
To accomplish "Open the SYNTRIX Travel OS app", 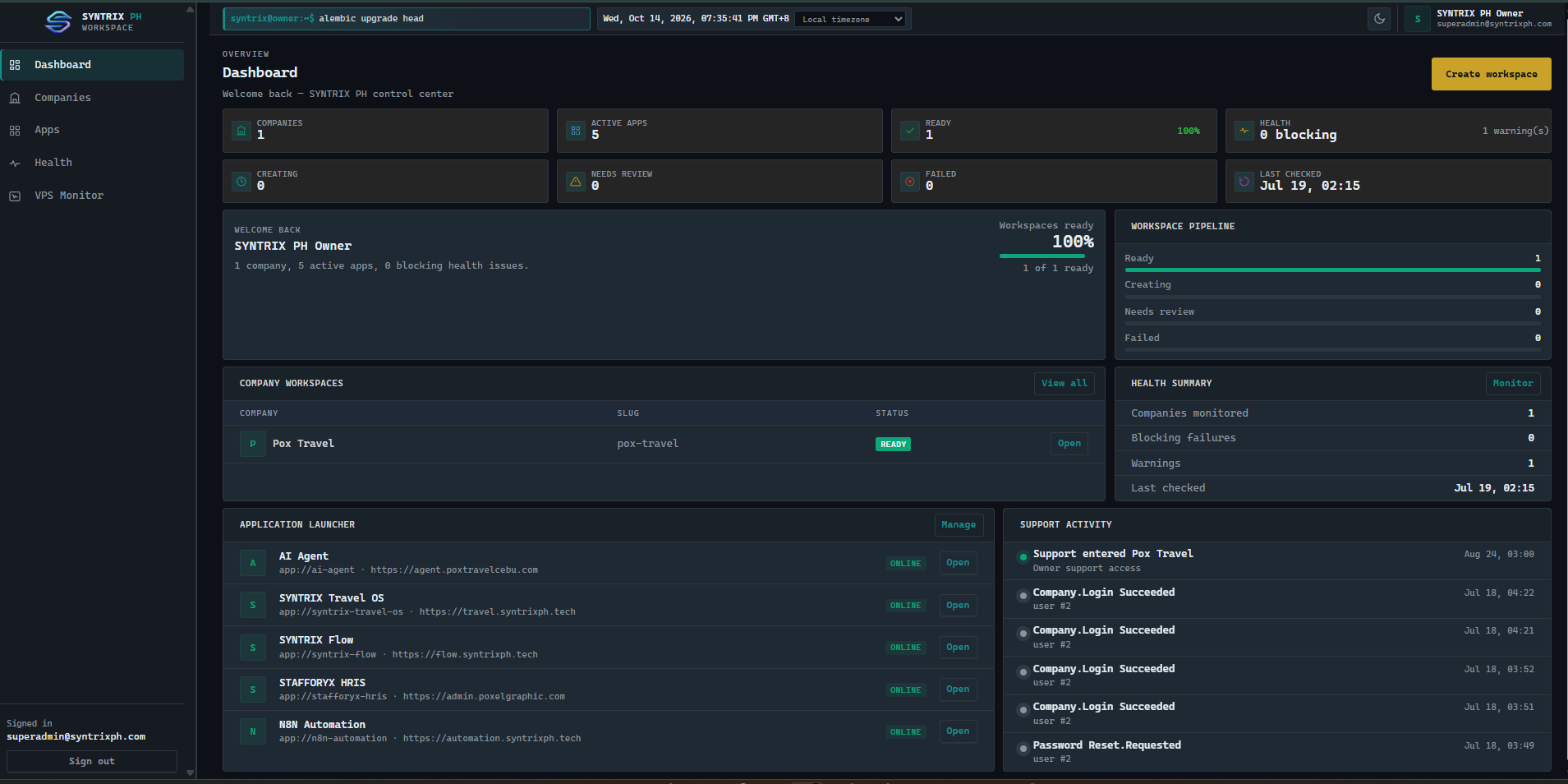I will pos(958,606).
